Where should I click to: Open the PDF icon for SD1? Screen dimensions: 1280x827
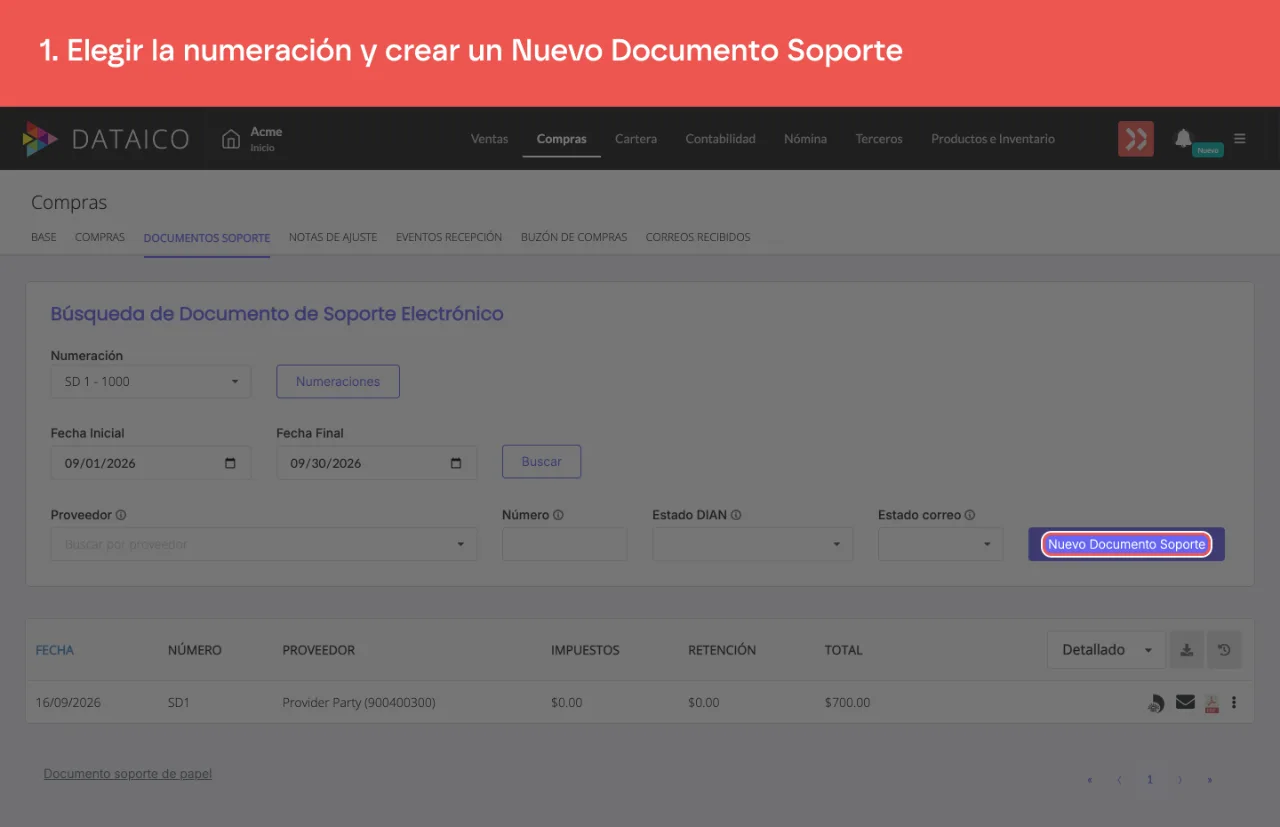1211,703
